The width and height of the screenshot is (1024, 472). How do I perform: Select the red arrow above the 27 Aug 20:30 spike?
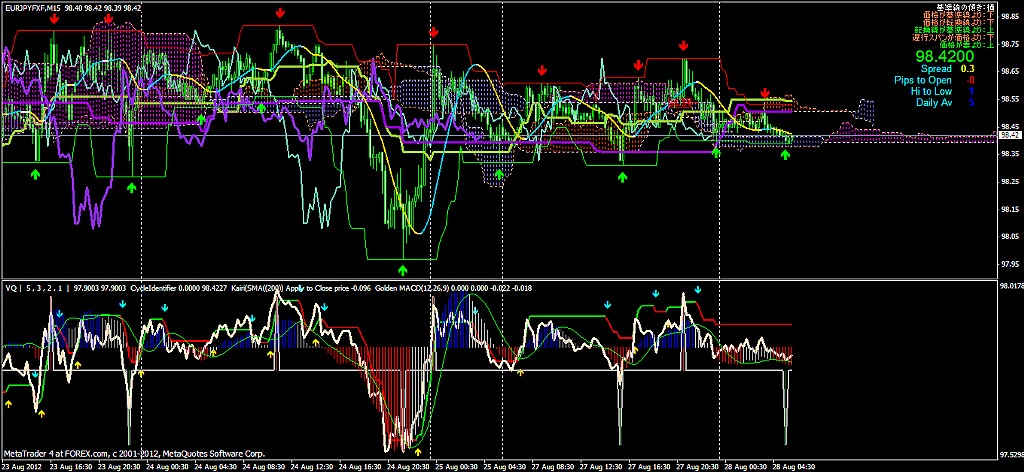point(683,46)
